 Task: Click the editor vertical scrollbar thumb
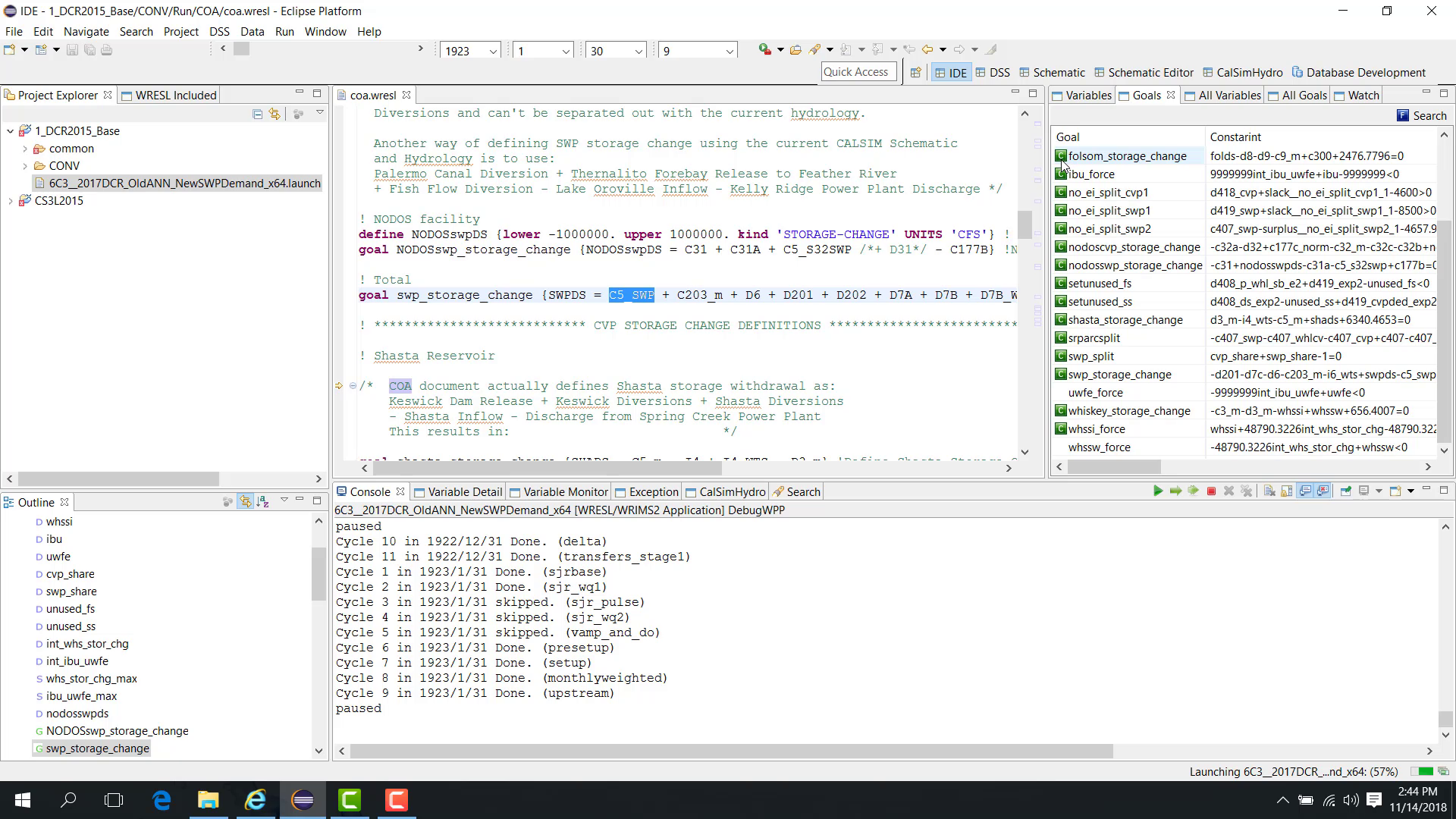1025,224
